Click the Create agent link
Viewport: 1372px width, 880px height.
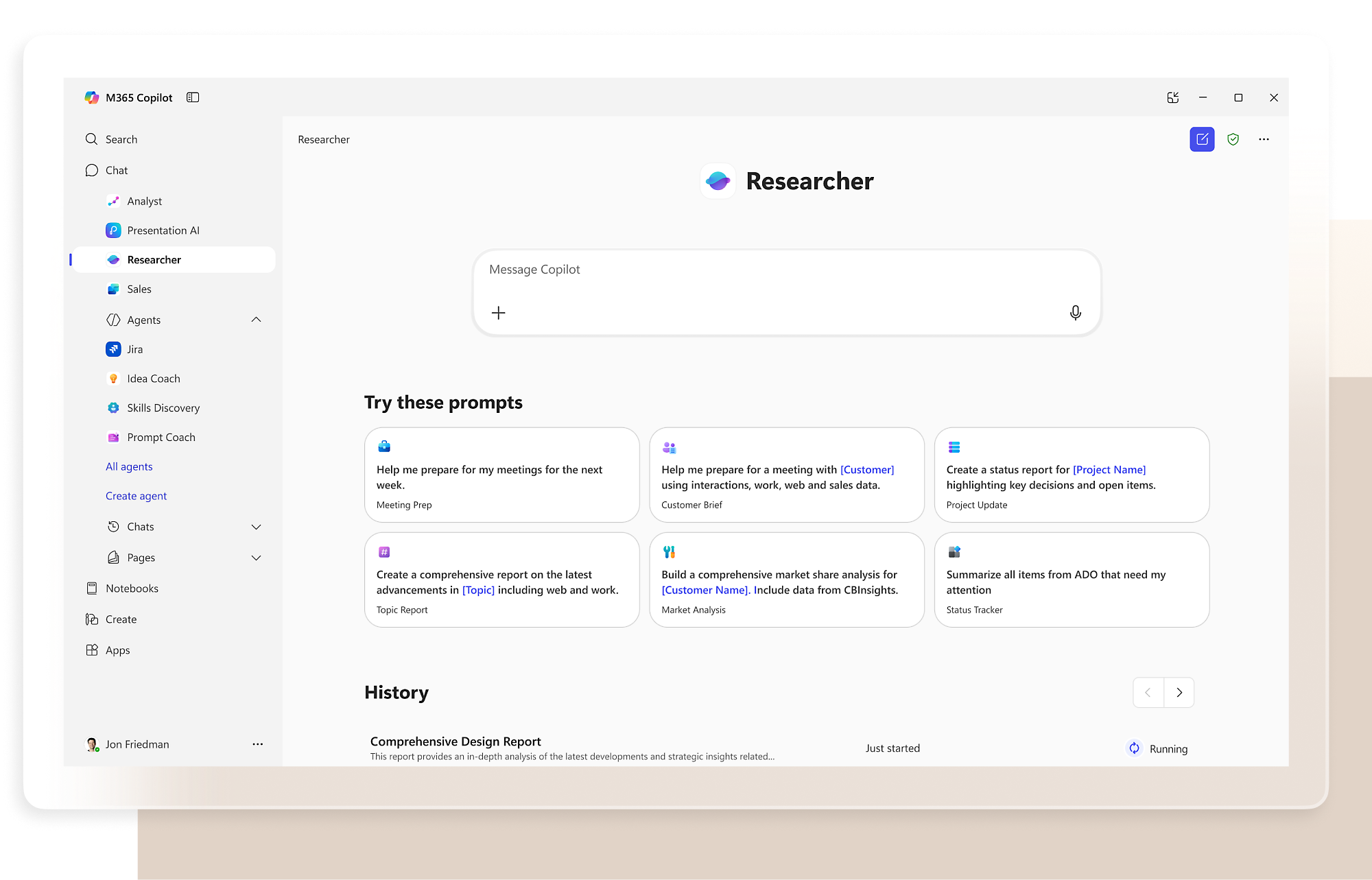(136, 496)
